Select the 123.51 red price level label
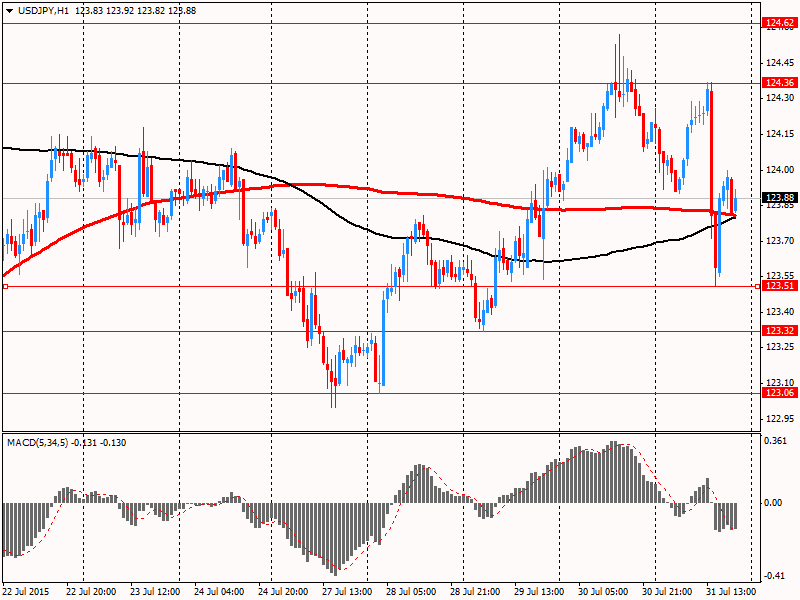Viewport: 800px width, 600px height. pyautogui.click(x=780, y=286)
